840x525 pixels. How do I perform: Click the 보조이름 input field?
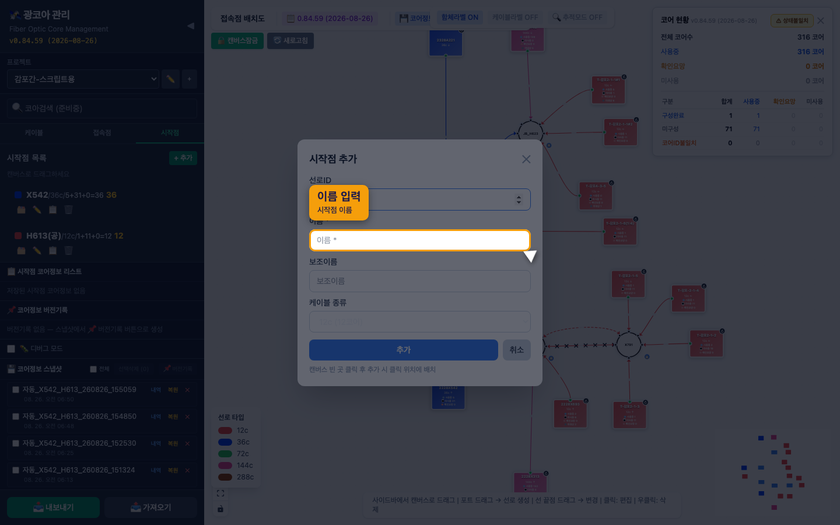point(420,281)
